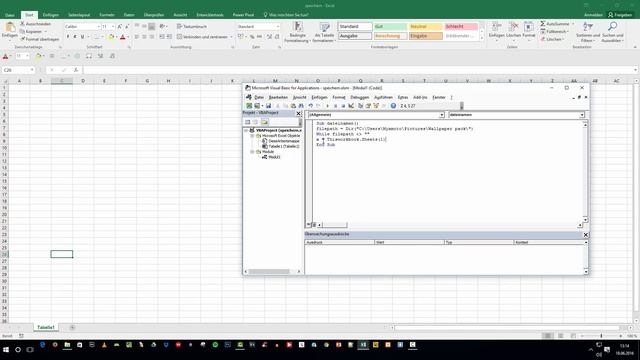
Task: Select Modul1 in the project tree
Action: click(274, 157)
